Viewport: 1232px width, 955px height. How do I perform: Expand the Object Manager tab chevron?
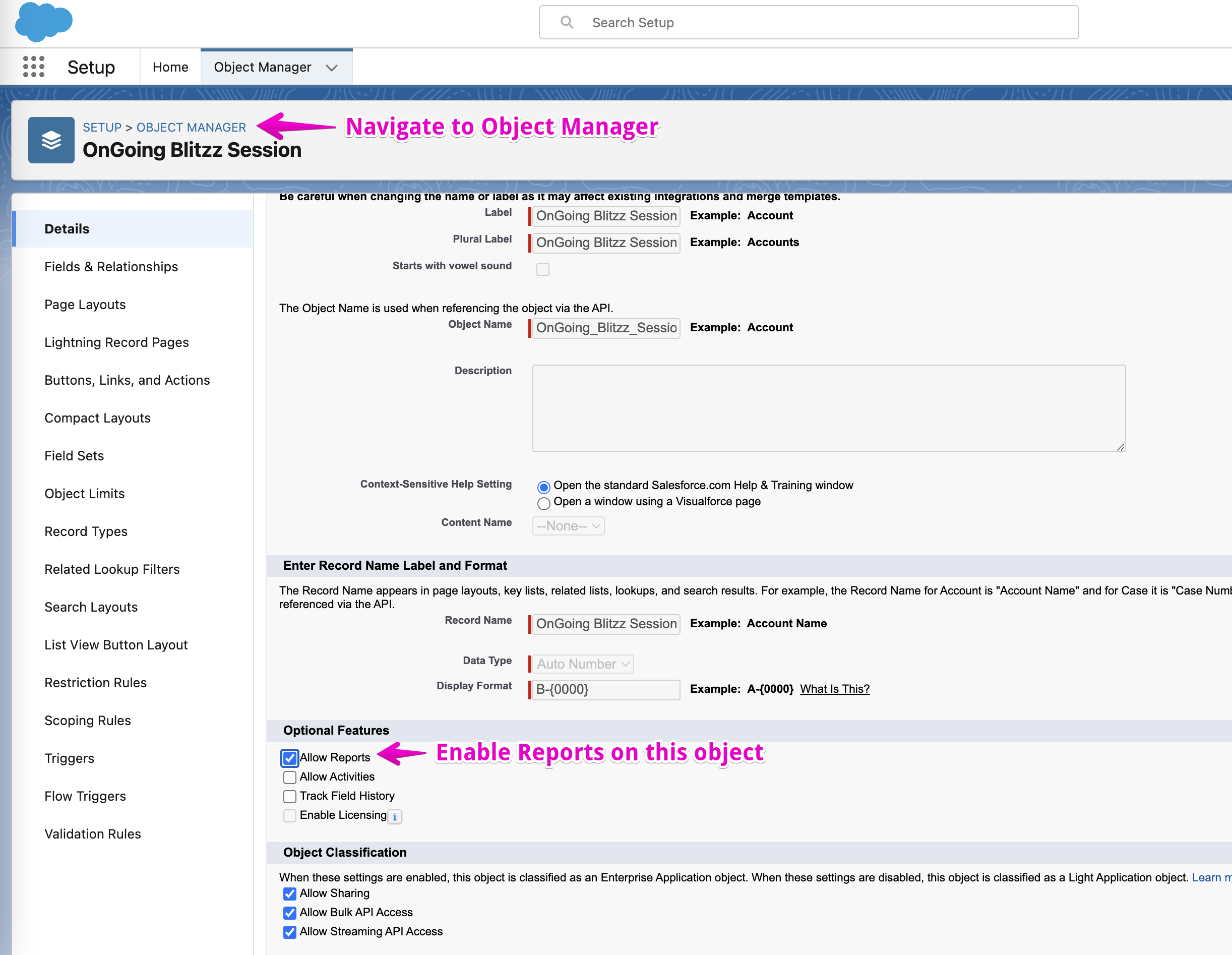point(332,68)
